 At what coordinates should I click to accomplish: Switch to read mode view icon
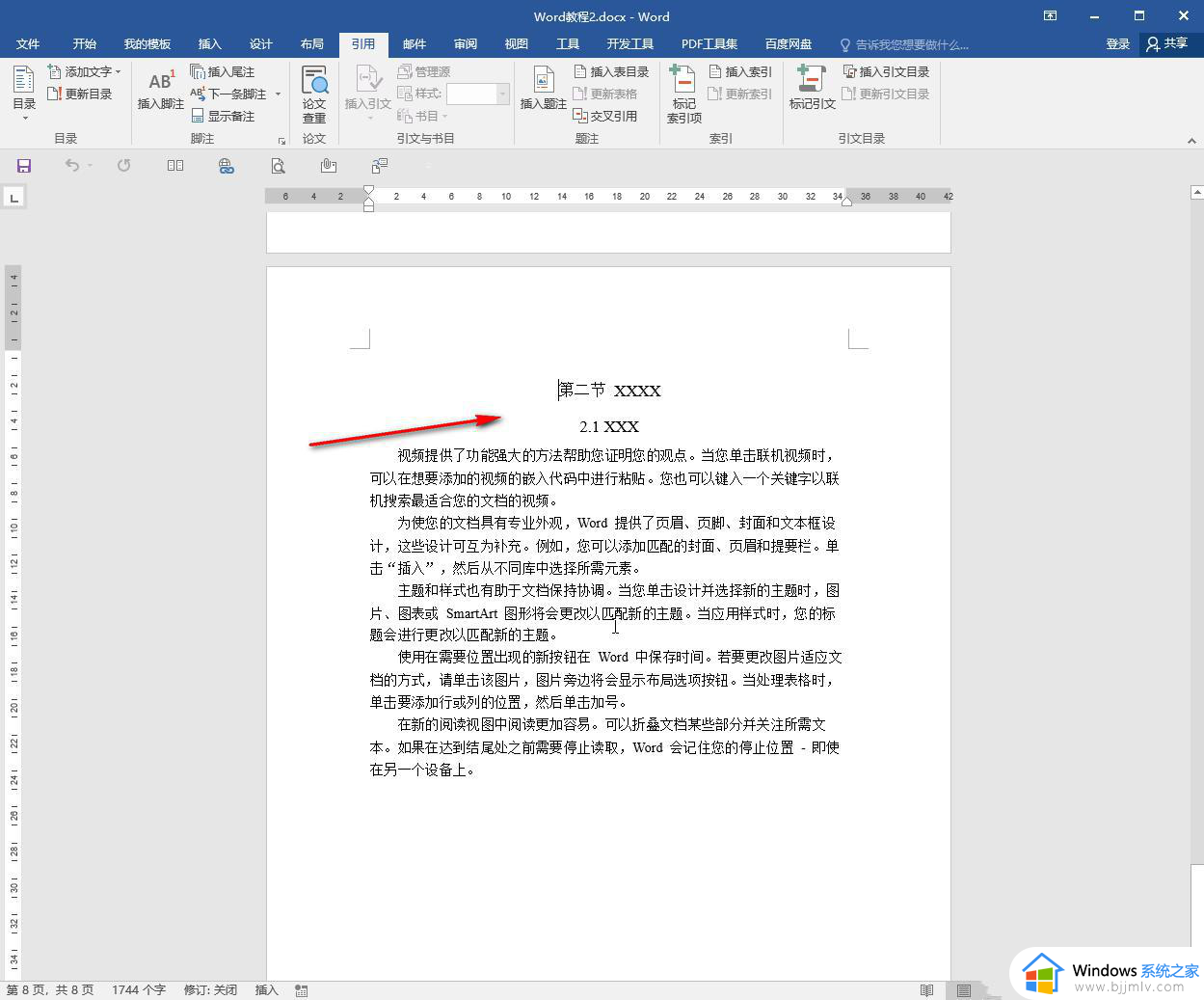(x=926, y=990)
